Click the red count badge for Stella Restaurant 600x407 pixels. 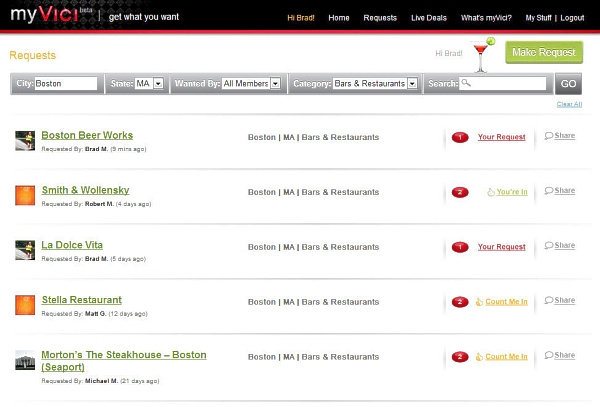[x=460, y=302]
